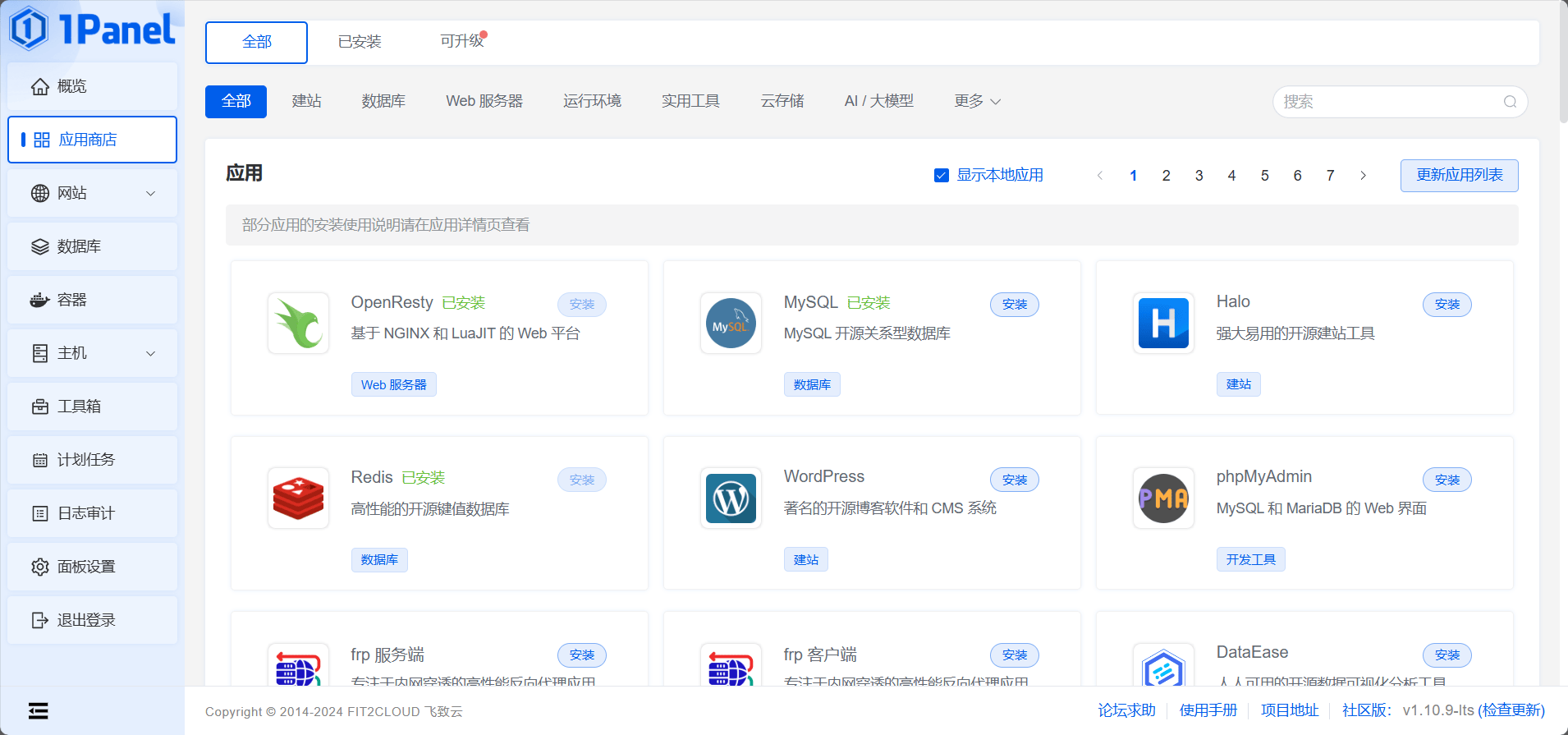Switch to the 已安装 tab

click(x=360, y=42)
